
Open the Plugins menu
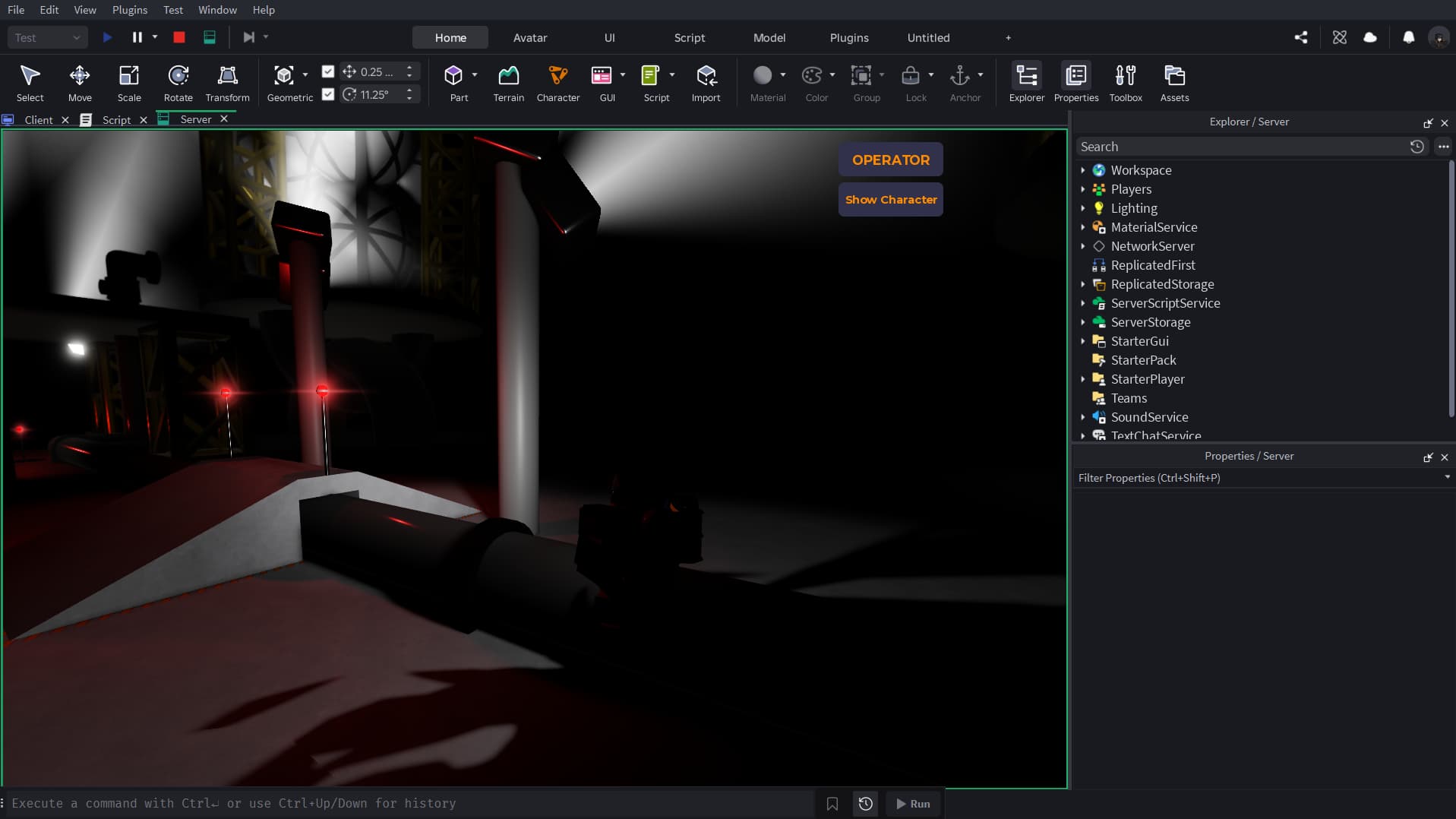tap(129, 10)
